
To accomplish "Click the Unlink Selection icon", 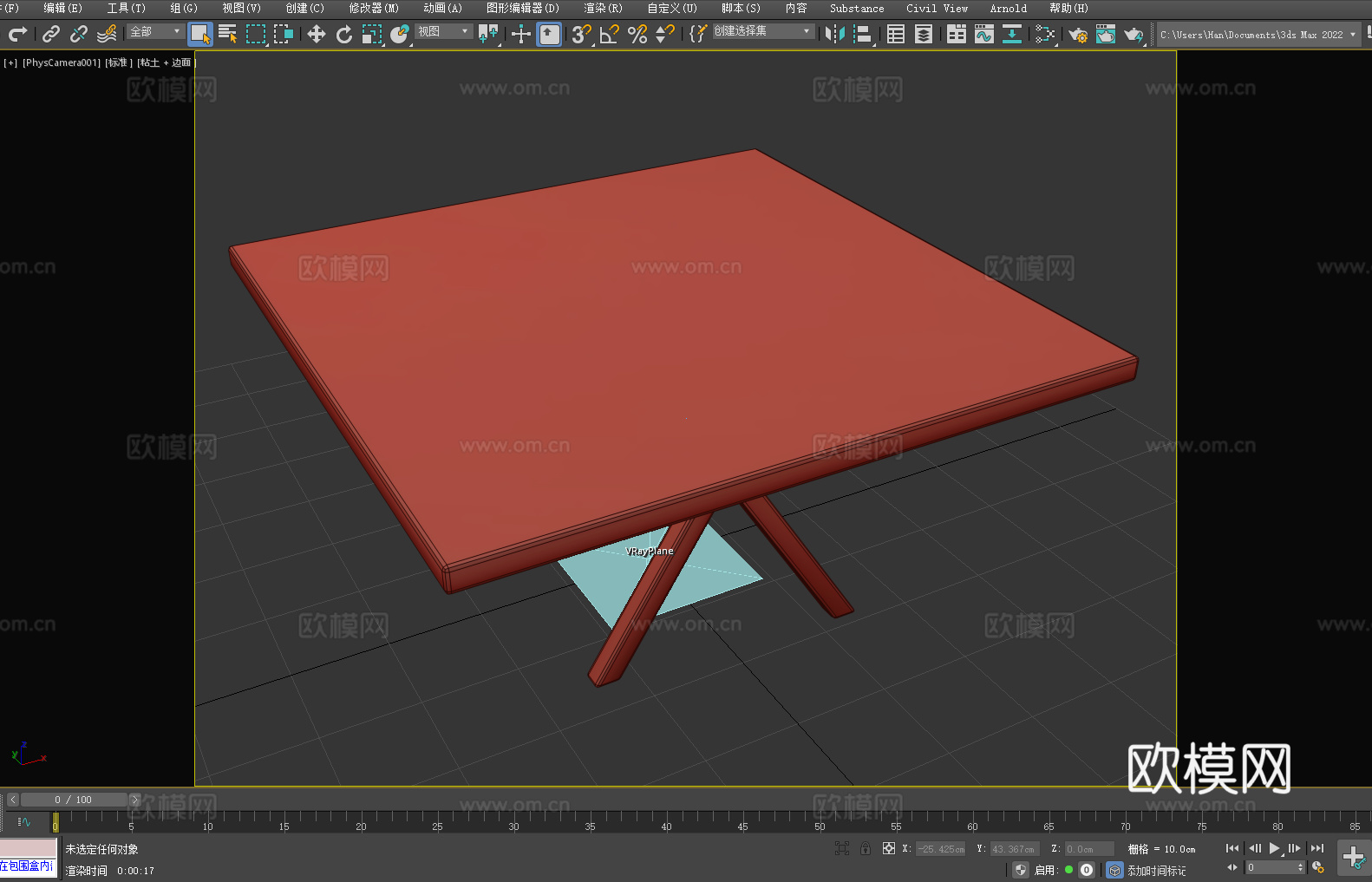I will tap(79, 34).
